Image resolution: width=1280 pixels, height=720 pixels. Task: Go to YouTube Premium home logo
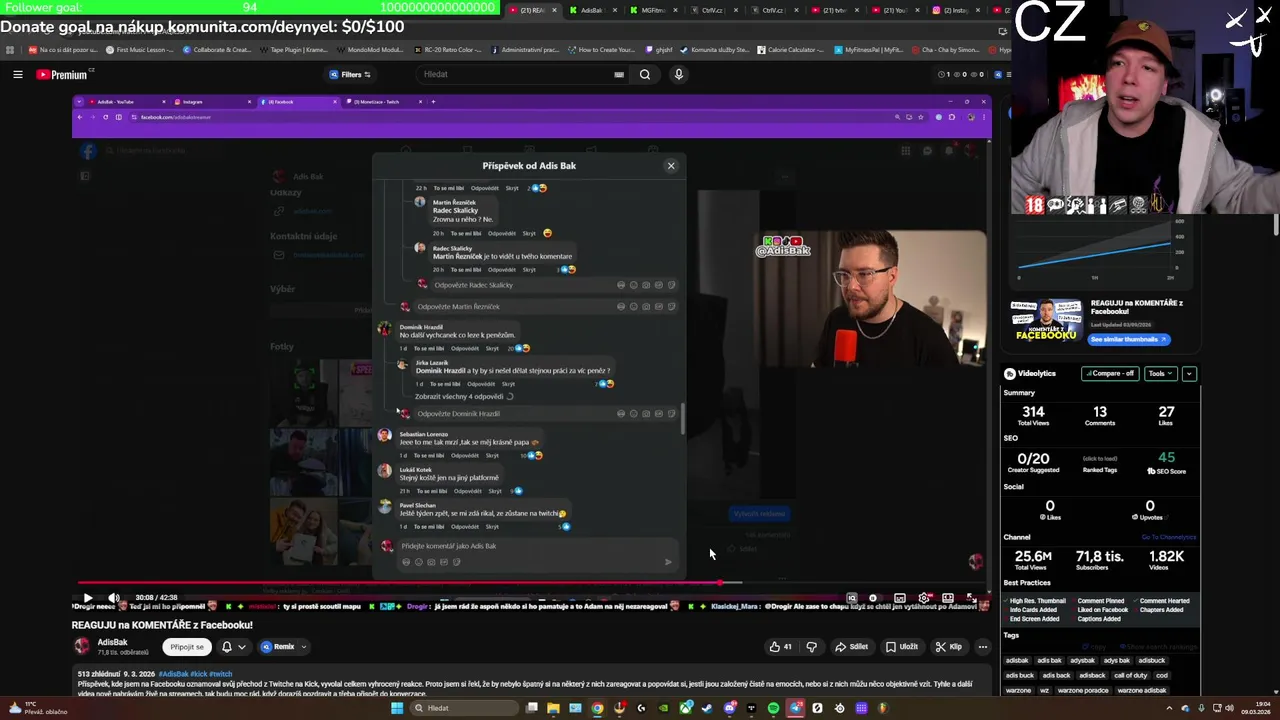pyautogui.click(x=64, y=75)
